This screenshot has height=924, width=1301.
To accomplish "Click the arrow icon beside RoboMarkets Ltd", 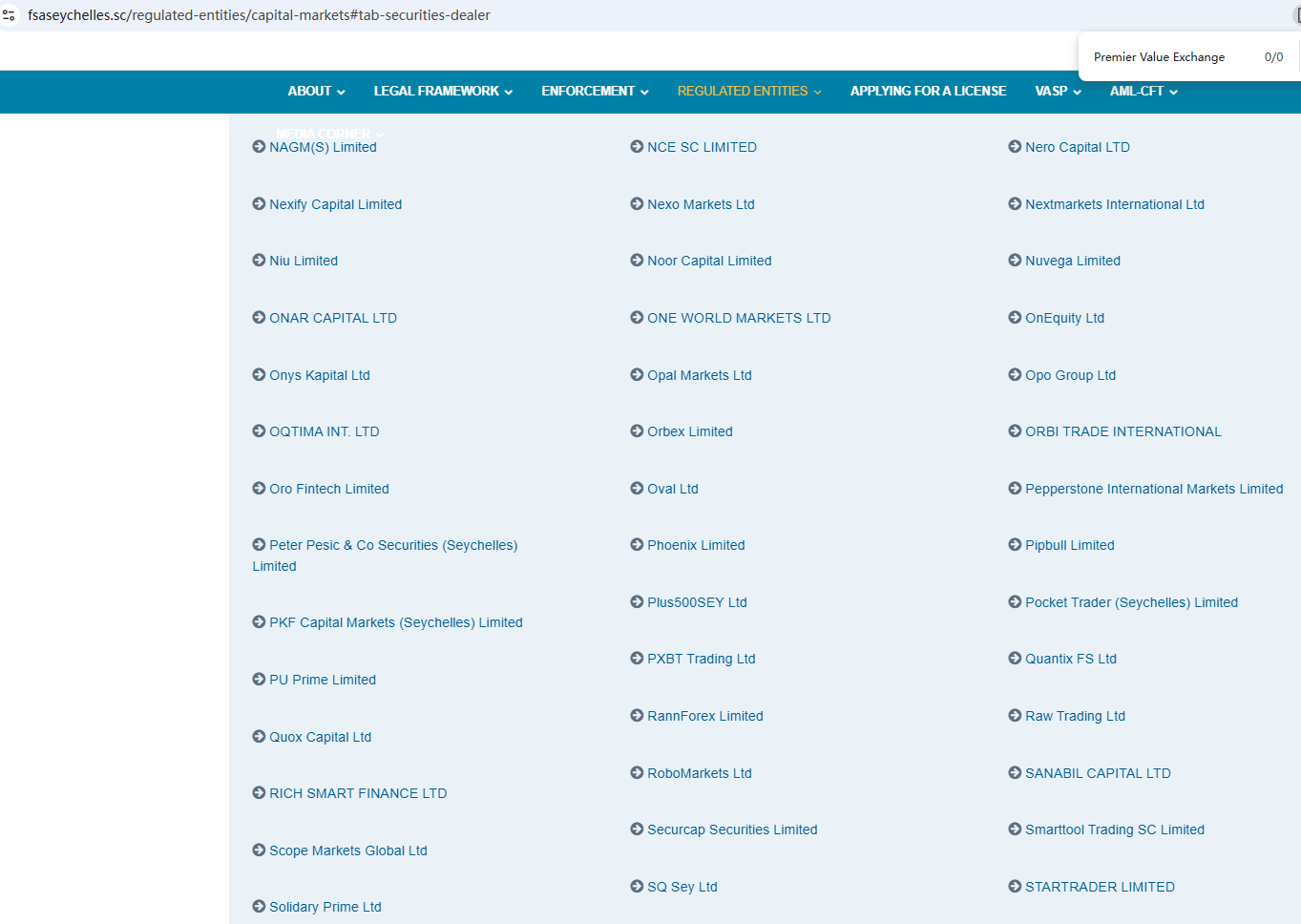I will (637, 772).
